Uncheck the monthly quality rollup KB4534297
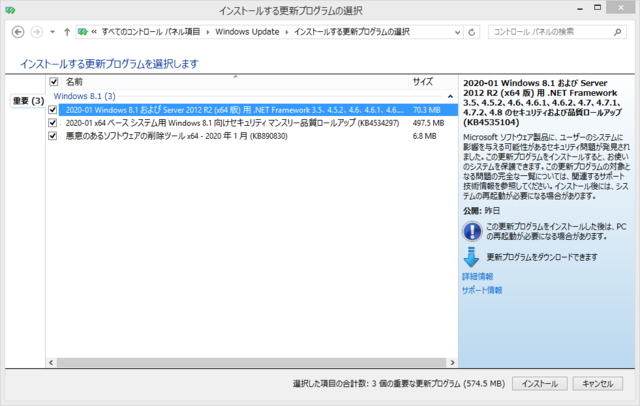 52,123
